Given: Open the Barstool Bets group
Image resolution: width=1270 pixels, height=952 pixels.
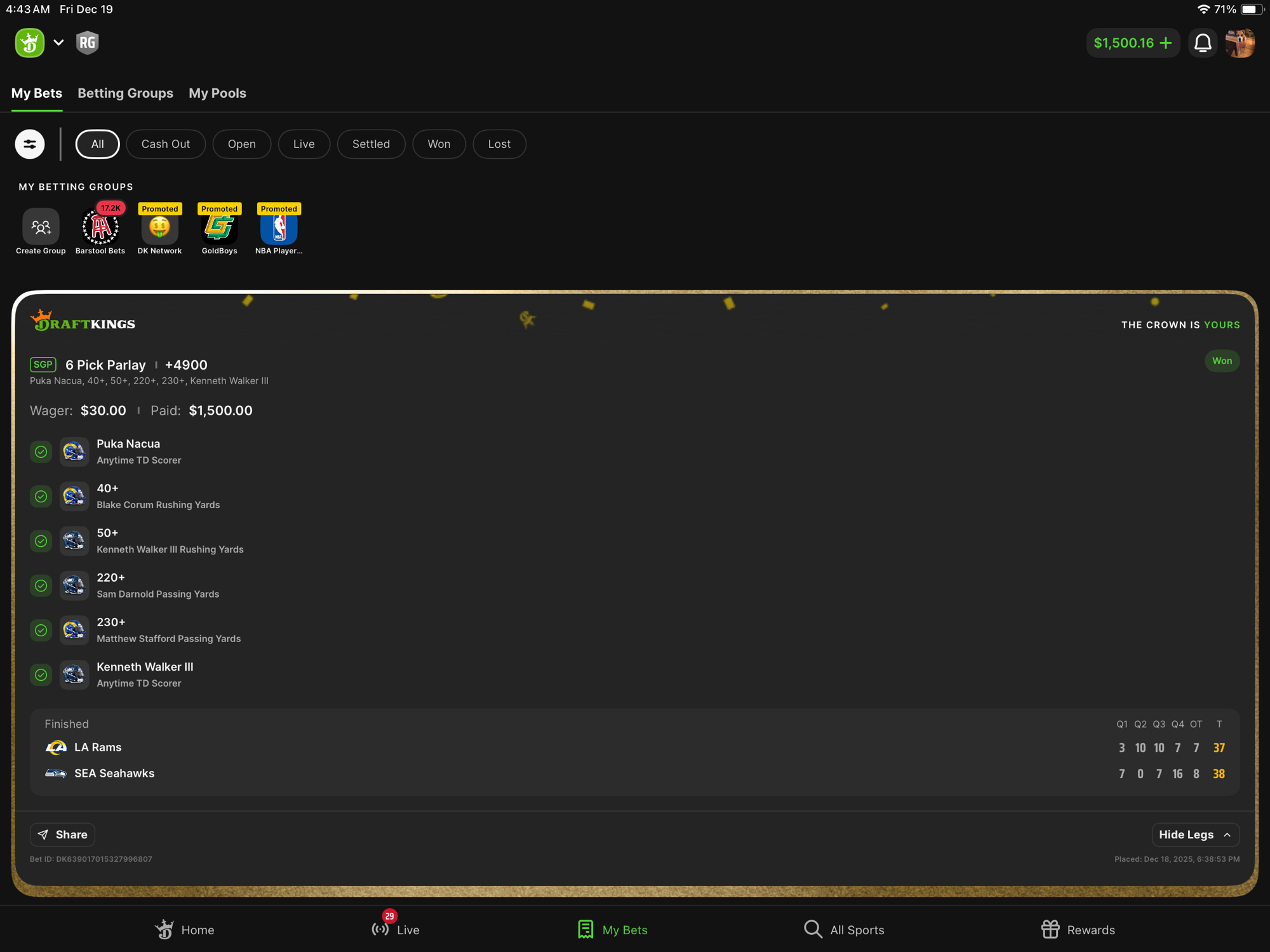Looking at the screenshot, I should (100, 227).
